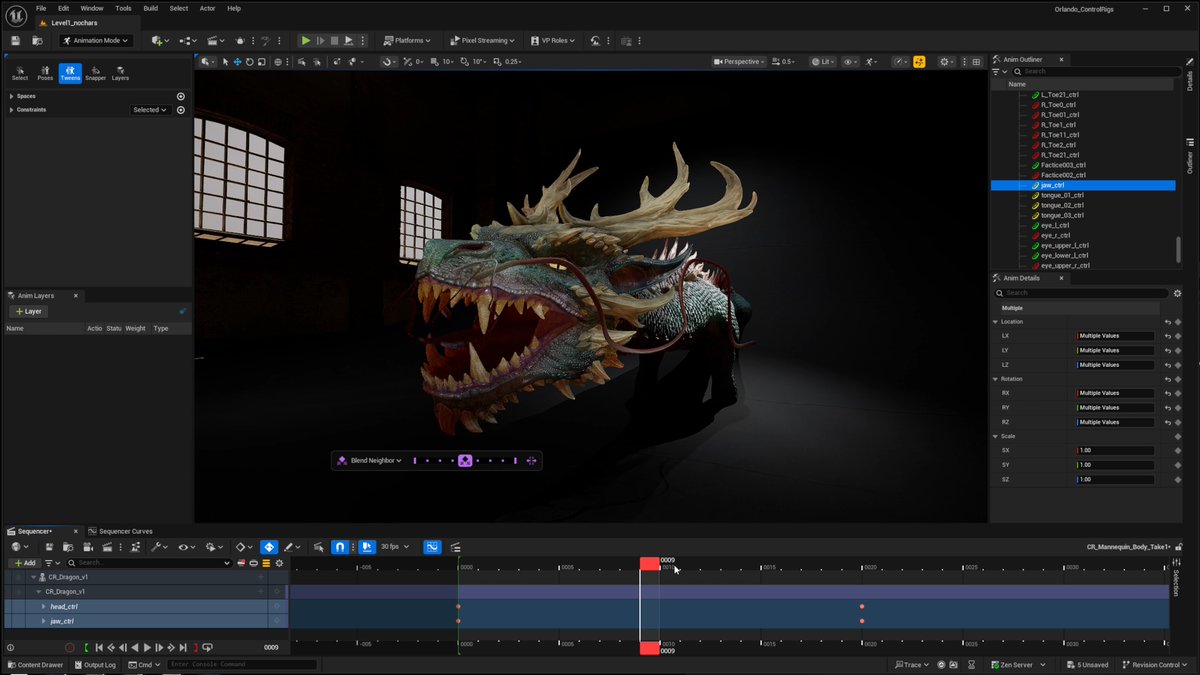Screen dimensions: 1200x675
Task: Click the tween overshoot icon at right end
Action: (531, 461)
